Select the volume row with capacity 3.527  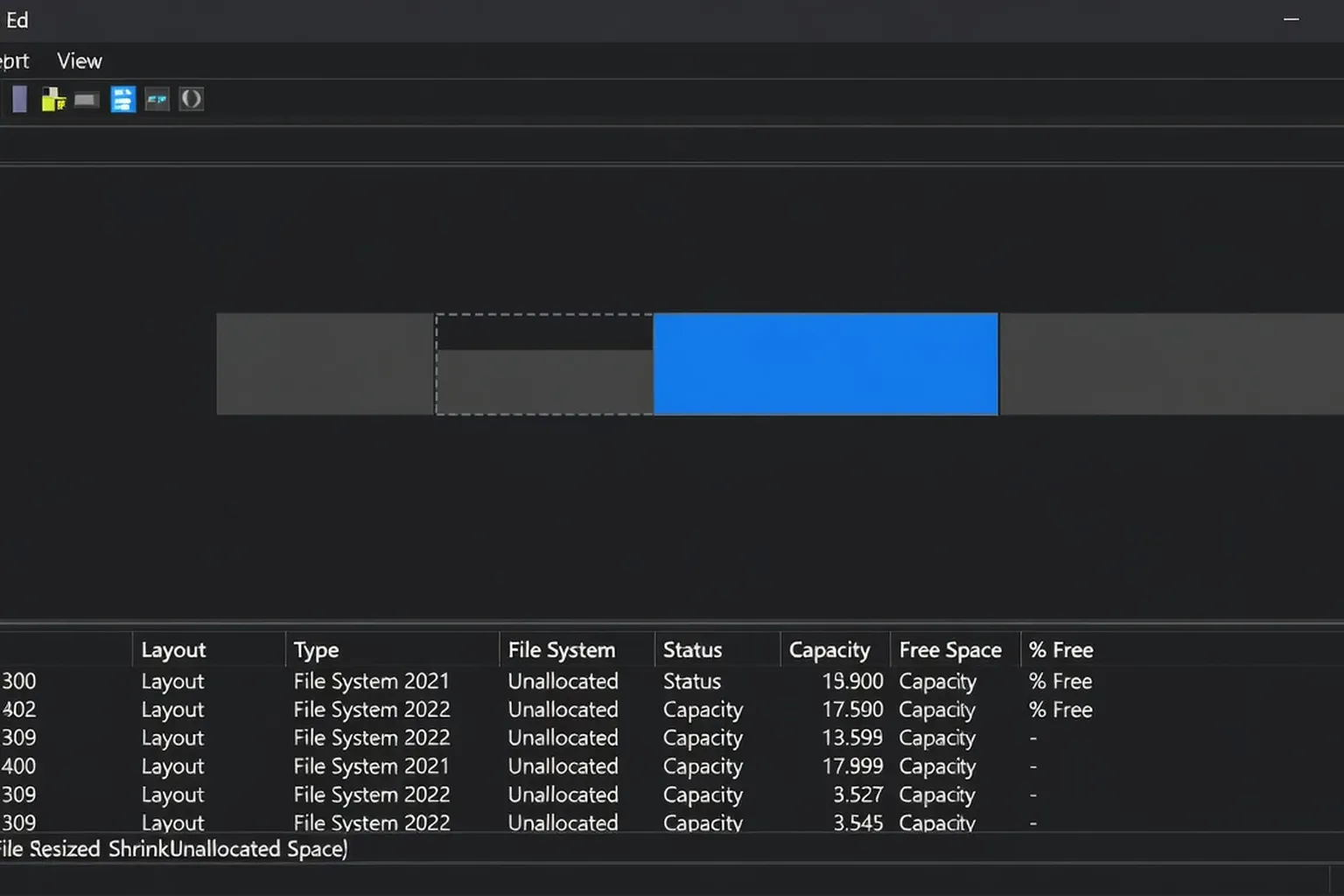click(672, 794)
